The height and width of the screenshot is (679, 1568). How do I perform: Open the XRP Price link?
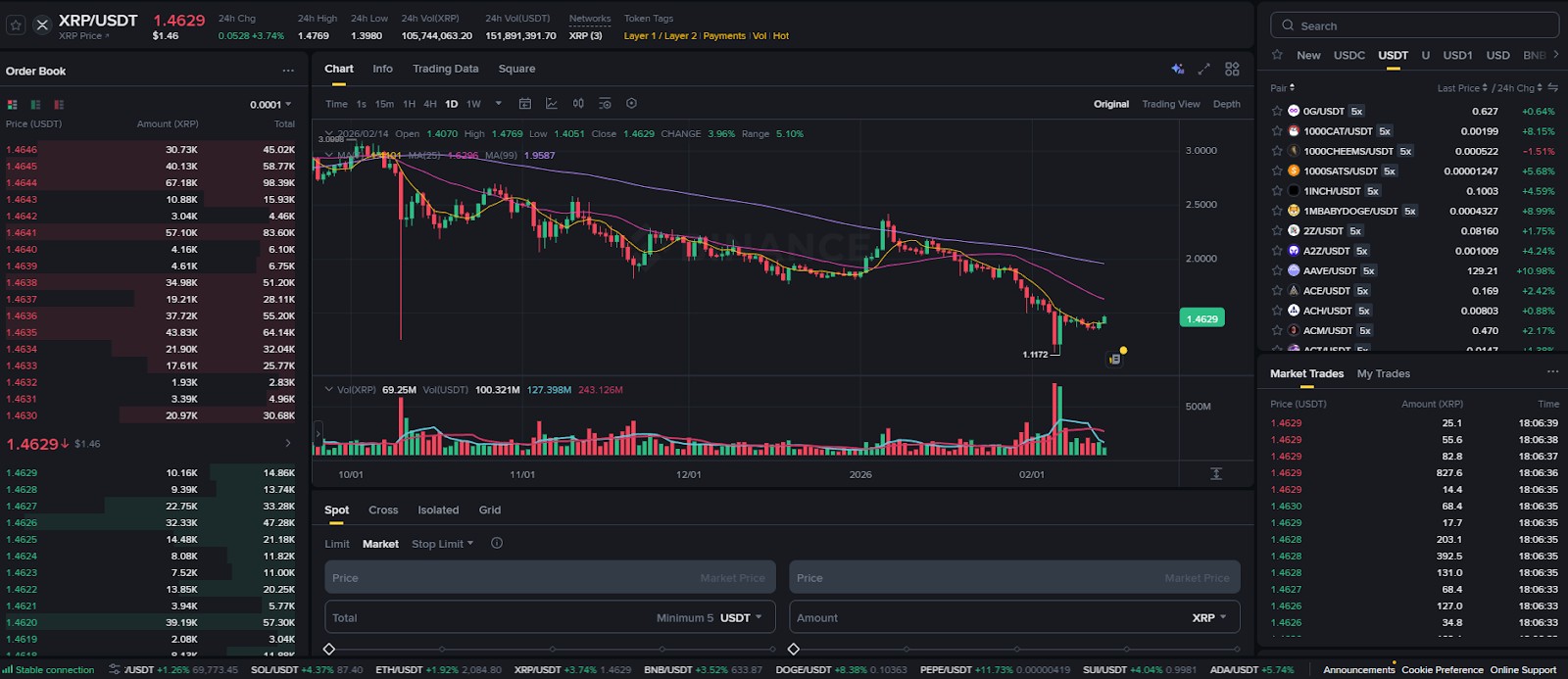click(84, 36)
